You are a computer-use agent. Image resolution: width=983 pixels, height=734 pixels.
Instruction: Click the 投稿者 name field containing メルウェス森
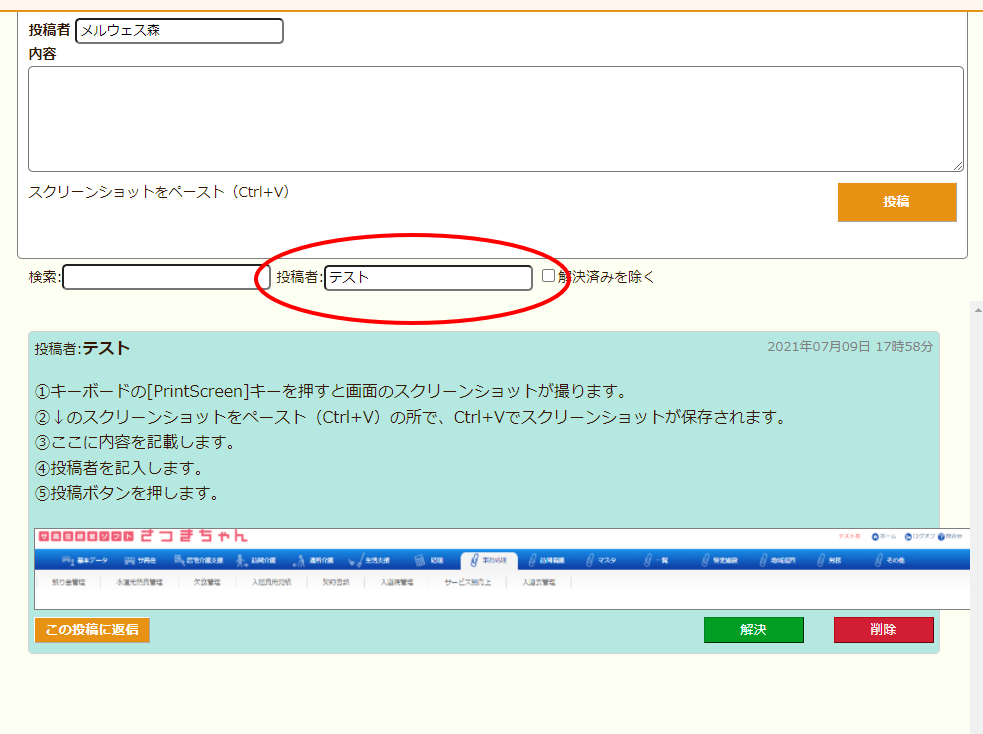click(x=179, y=31)
